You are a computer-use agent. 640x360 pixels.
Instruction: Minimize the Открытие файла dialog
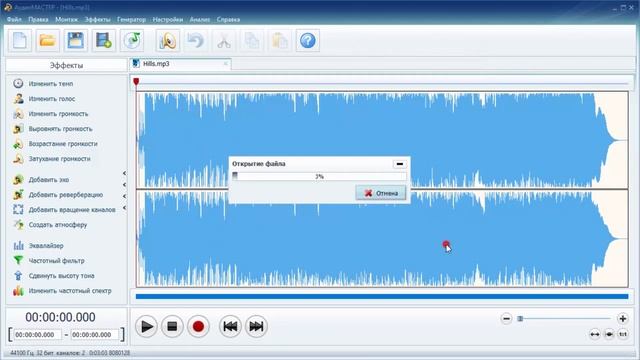tap(400, 164)
